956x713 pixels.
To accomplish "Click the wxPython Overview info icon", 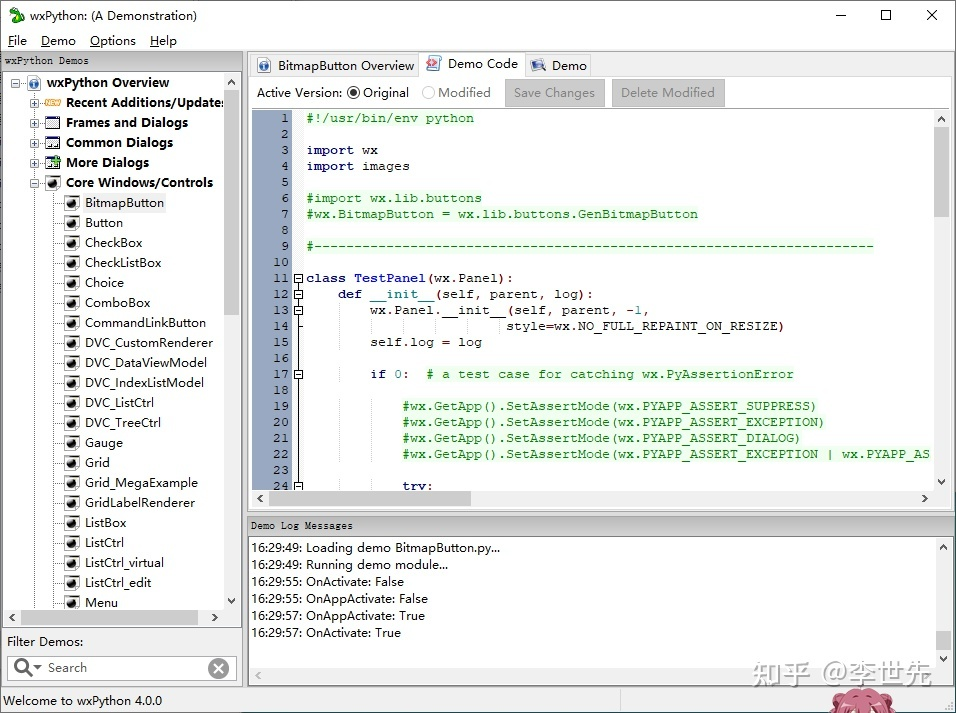I will point(34,83).
